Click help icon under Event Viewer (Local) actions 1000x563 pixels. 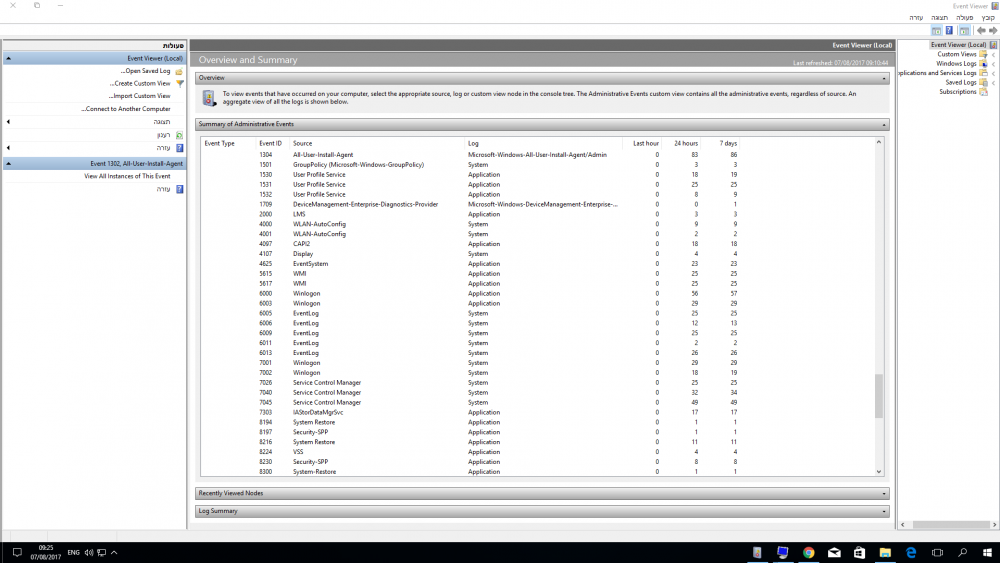point(179,148)
